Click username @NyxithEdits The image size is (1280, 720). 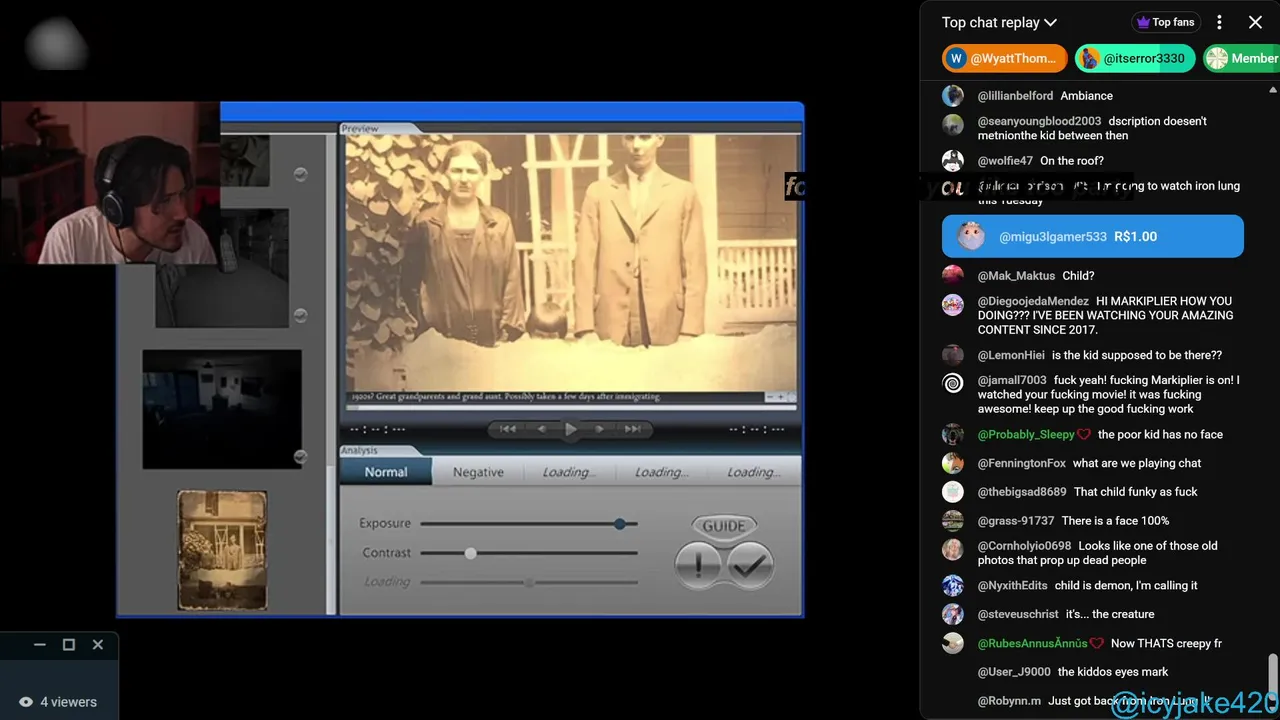(x=1013, y=585)
